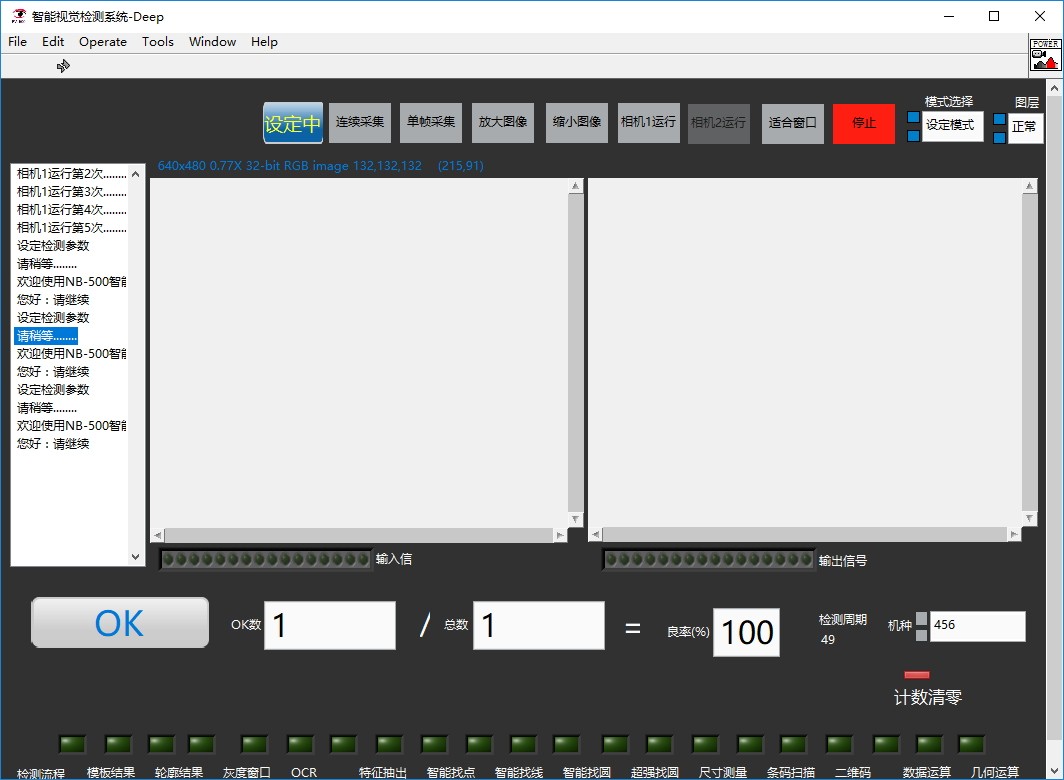Image resolution: width=1064 pixels, height=780 pixels.
Task: Click the OK数 count field
Action: pyautogui.click(x=330, y=625)
